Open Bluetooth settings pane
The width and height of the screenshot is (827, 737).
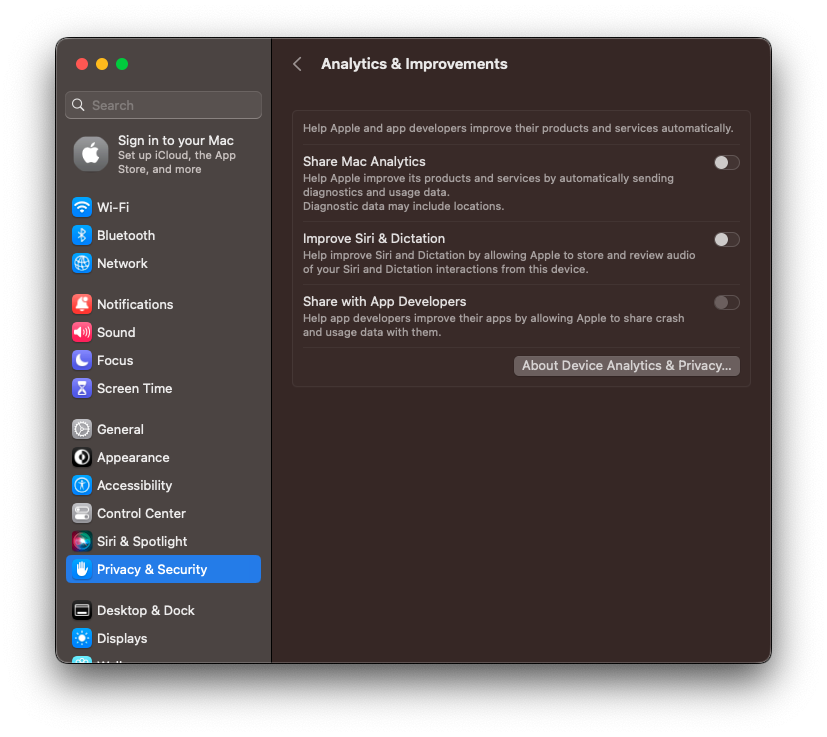coord(126,235)
